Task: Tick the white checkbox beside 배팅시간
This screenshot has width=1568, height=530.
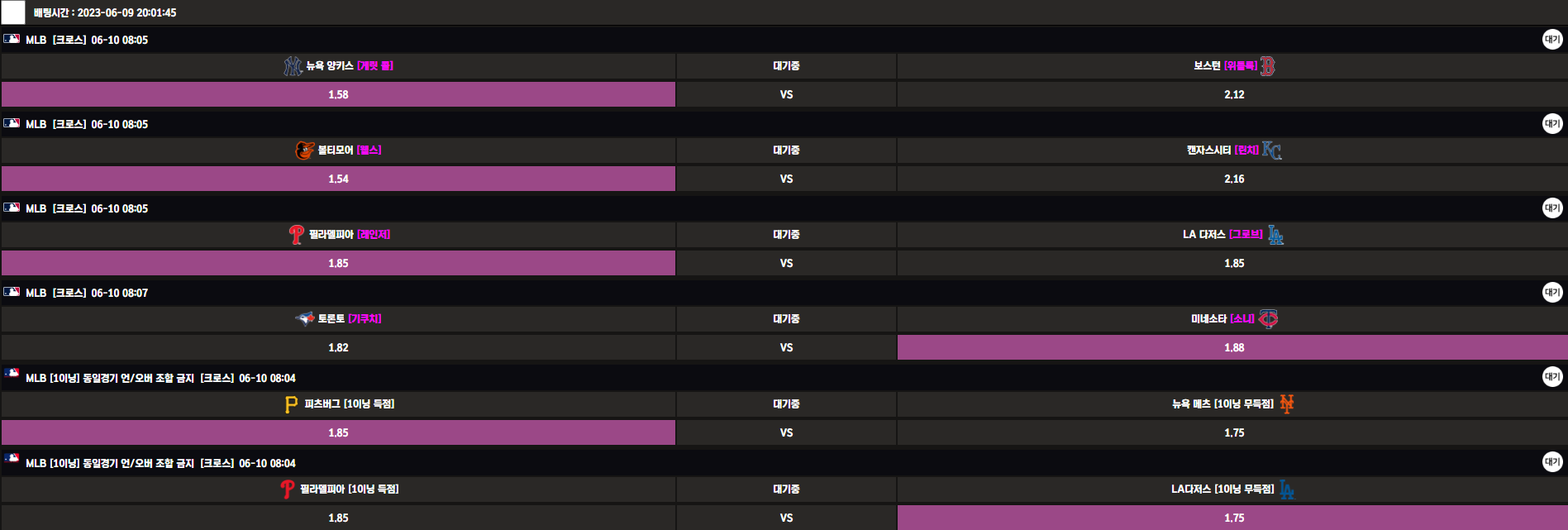Action: pos(13,12)
